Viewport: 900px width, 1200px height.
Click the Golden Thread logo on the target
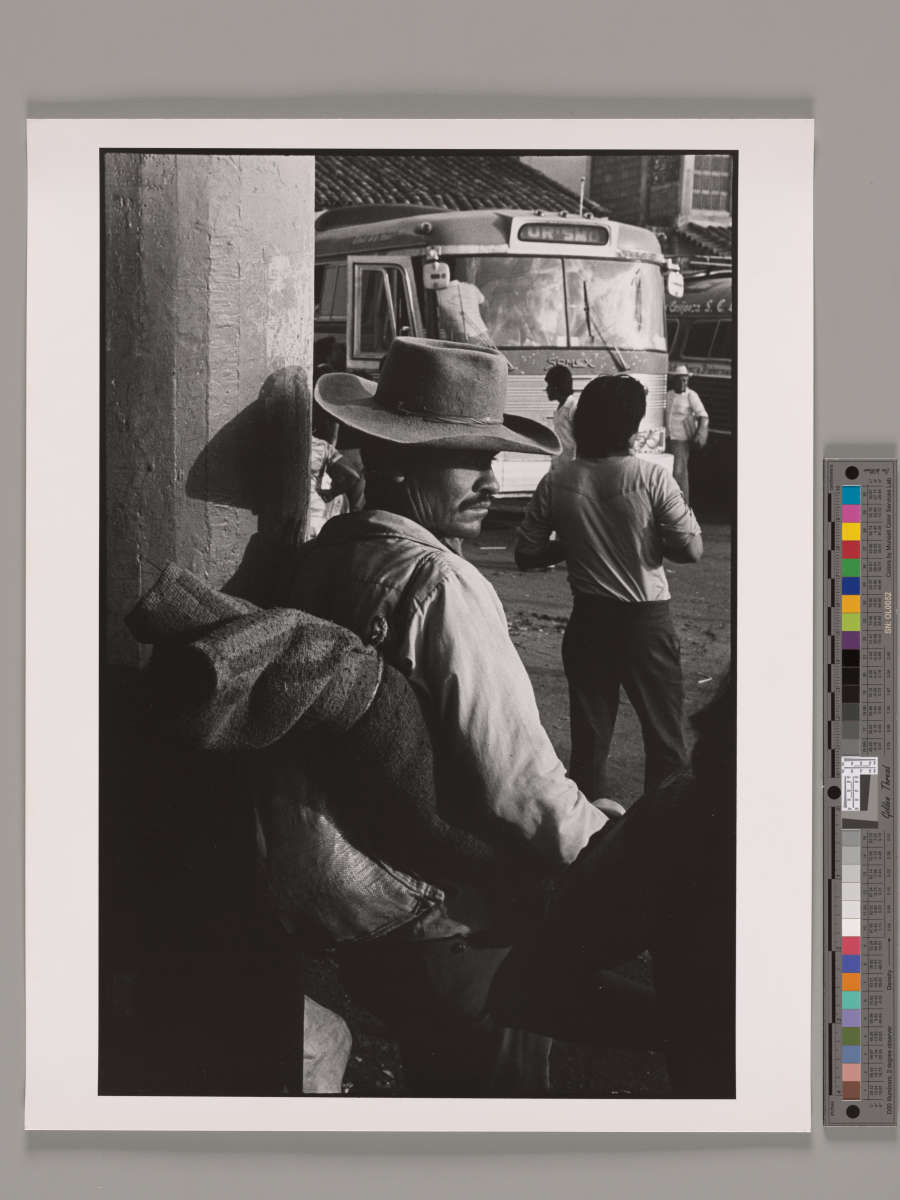tap(885, 792)
